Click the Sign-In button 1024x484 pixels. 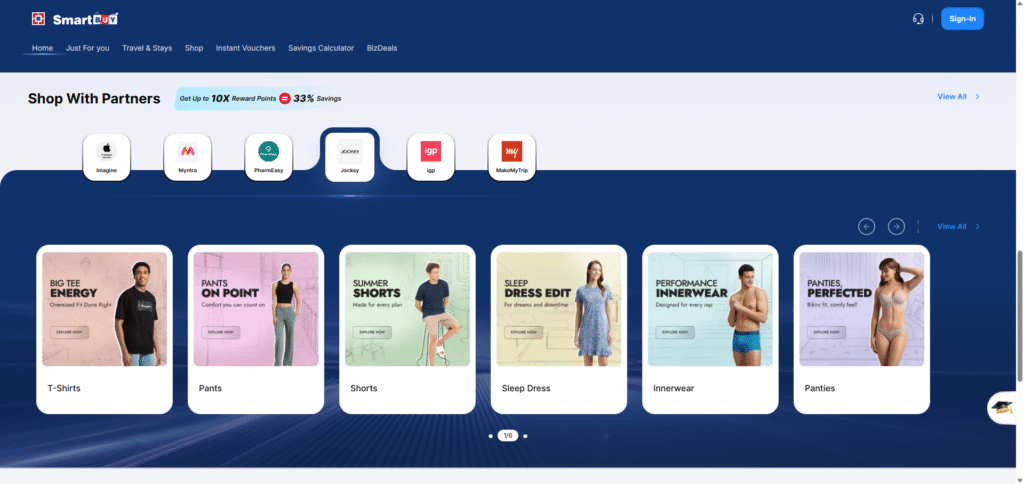point(962,19)
